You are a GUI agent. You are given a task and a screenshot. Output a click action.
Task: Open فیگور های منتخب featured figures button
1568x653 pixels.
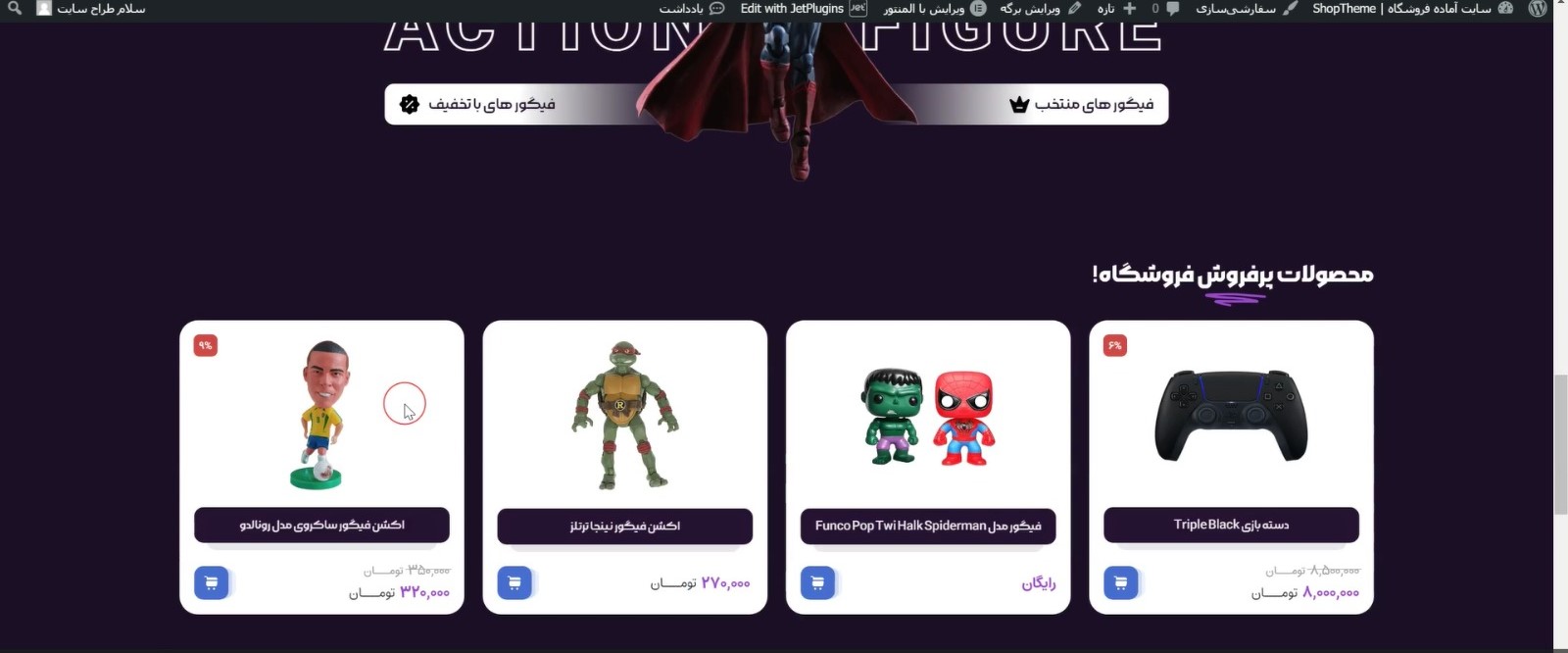(x=1082, y=104)
